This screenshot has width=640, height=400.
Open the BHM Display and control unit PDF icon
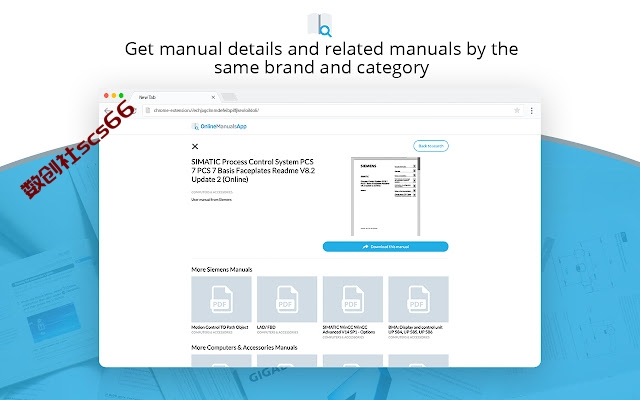(418, 299)
